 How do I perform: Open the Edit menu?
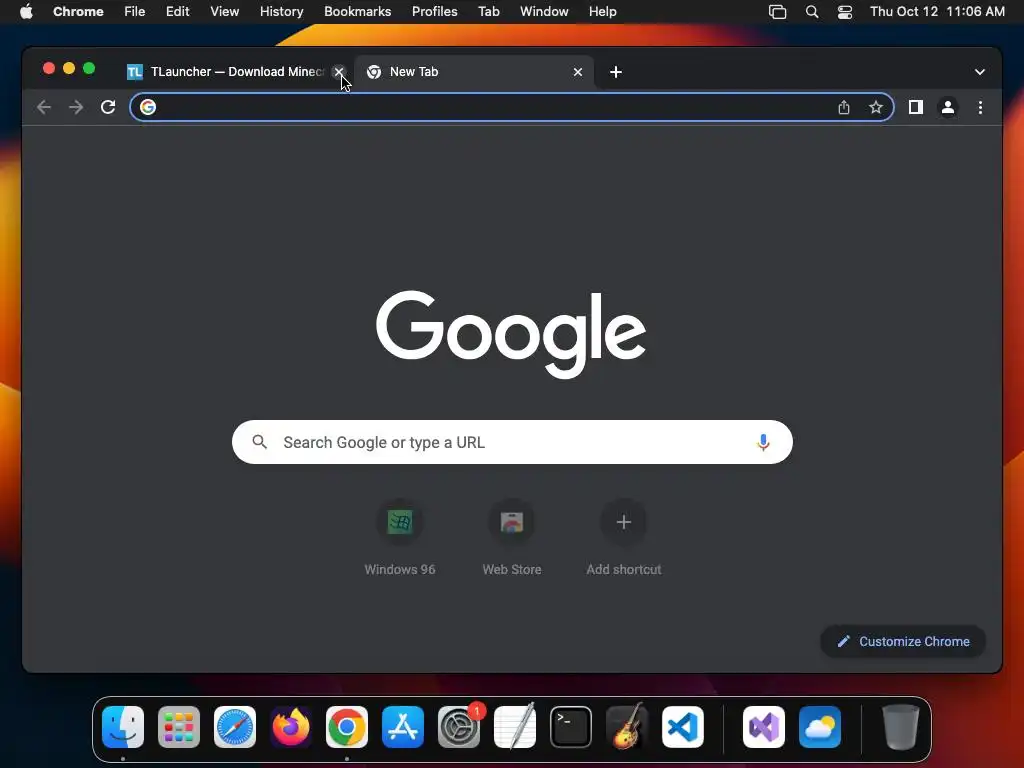coord(177,12)
